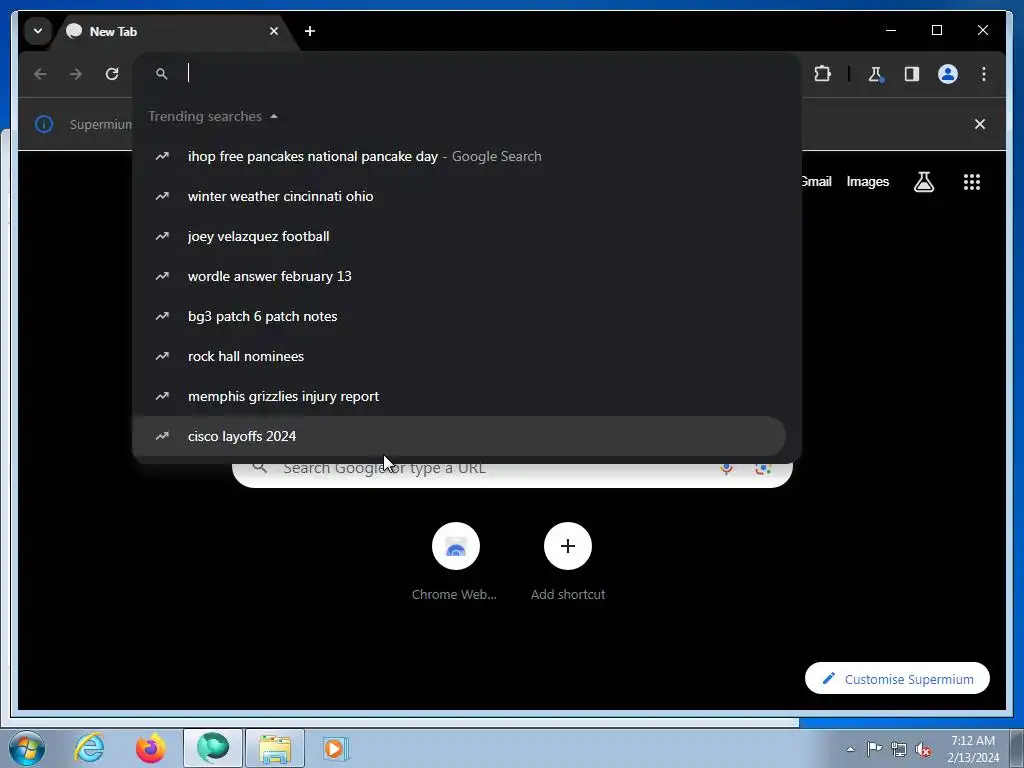This screenshot has width=1024, height=768.
Task: Switch to Supermium taskbar button
Action: pos(213,748)
